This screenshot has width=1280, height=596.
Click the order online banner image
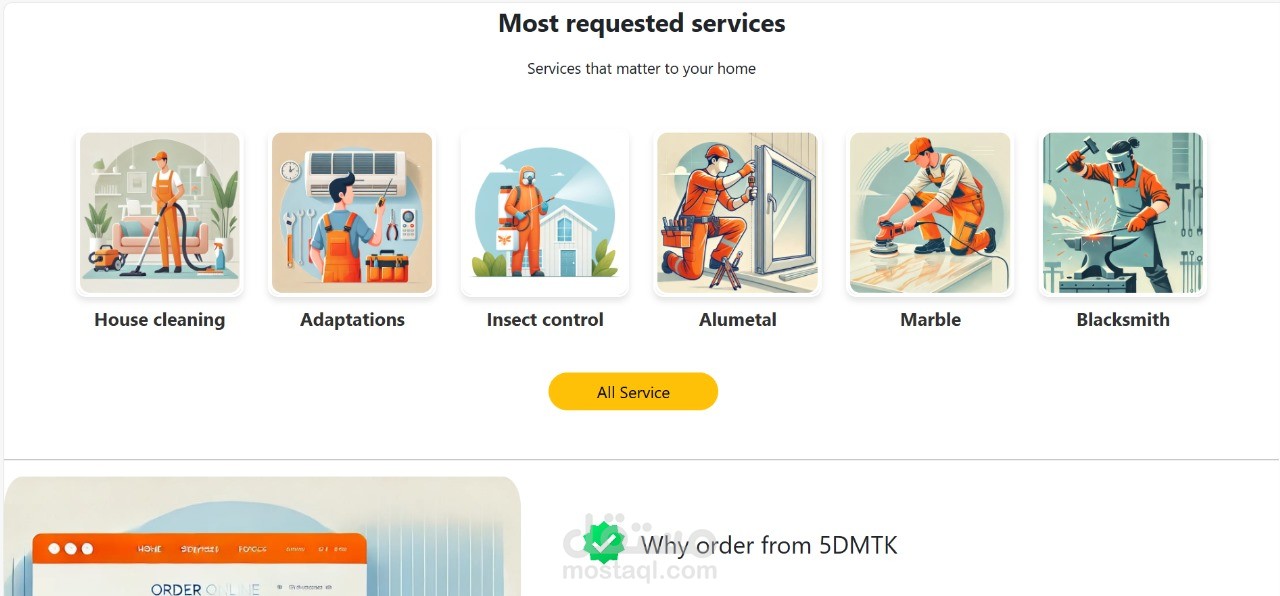coord(262,536)
